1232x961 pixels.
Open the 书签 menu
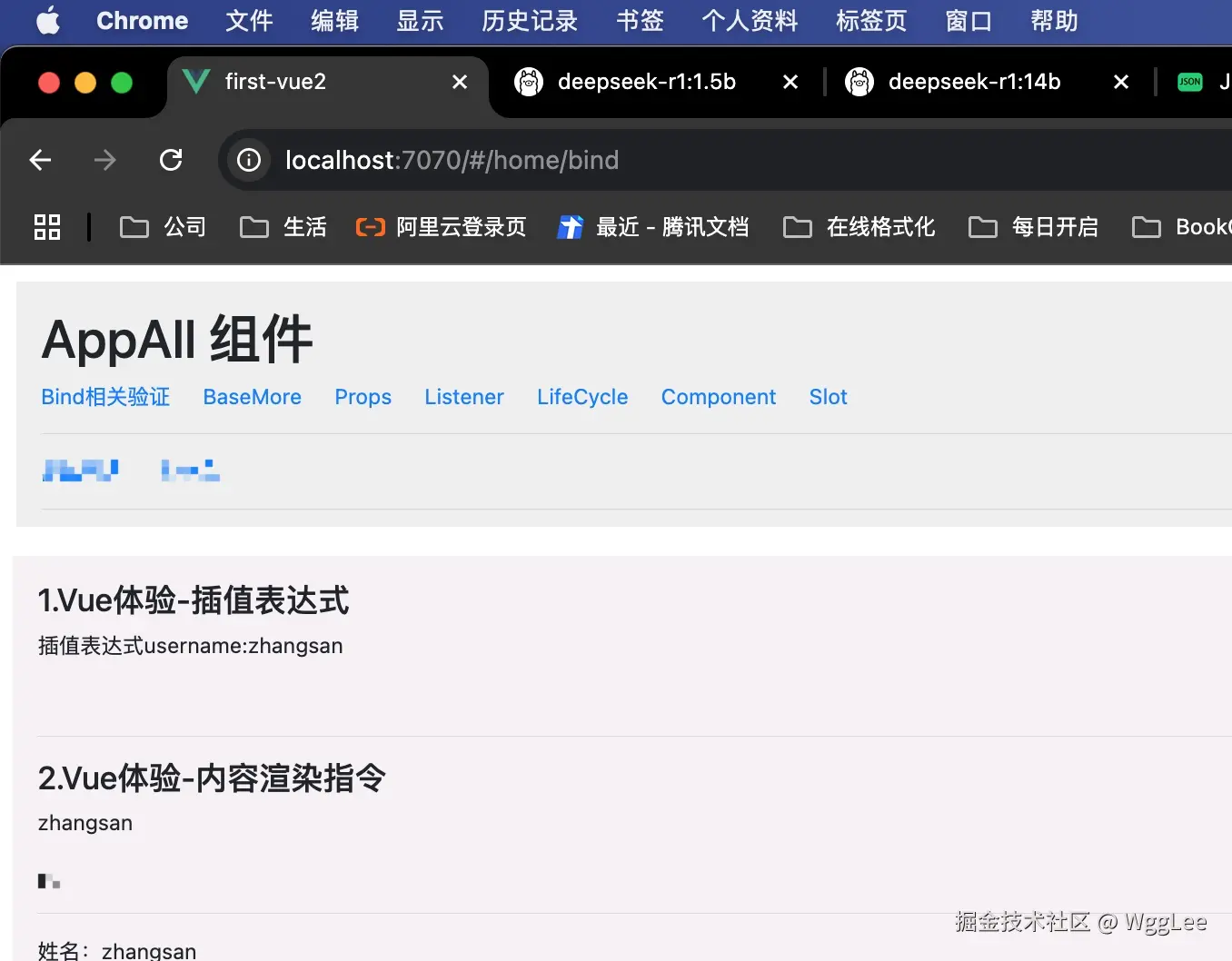click(640, 21)
